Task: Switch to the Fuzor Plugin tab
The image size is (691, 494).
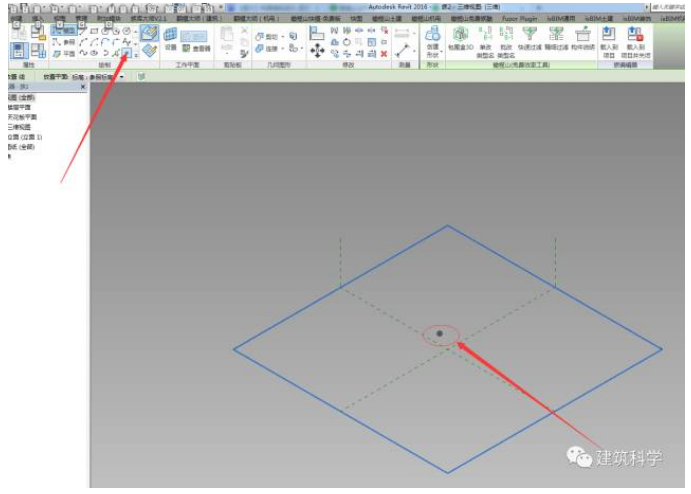Action: click(x=520, y=19)
